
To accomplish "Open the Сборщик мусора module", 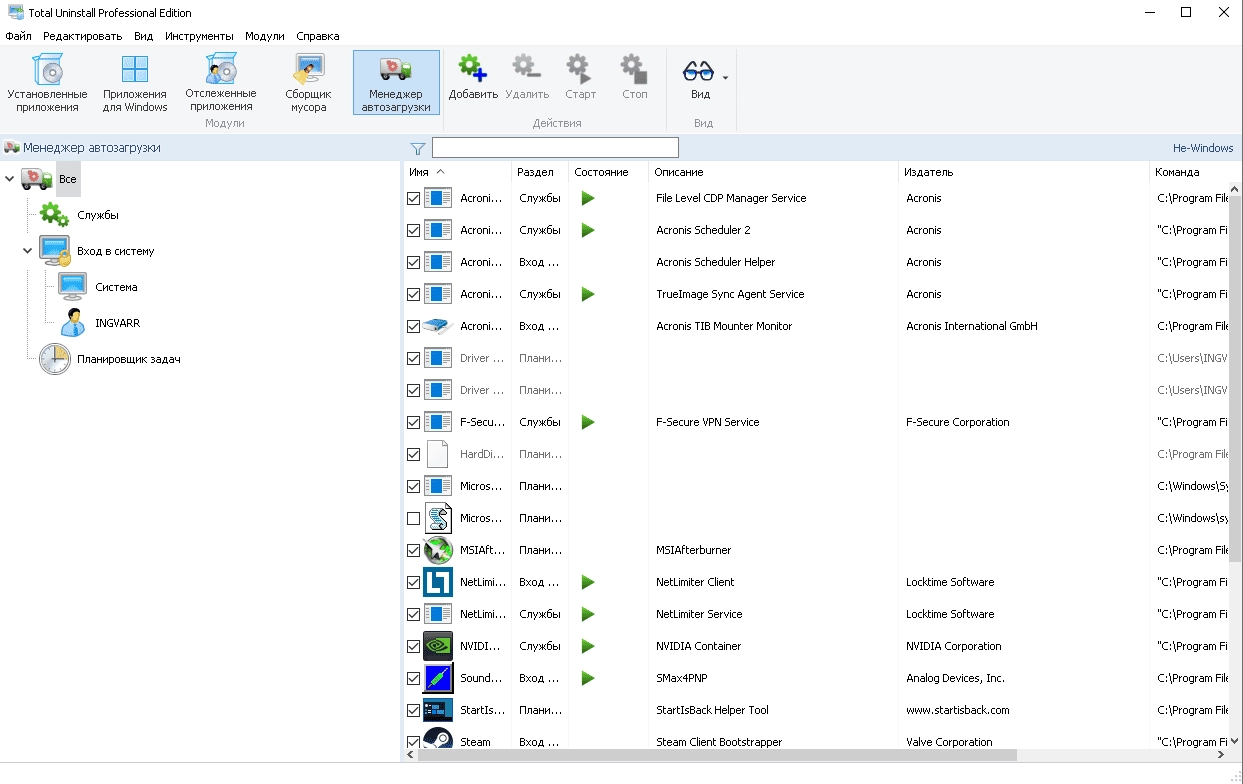I will [x=308, y=83].
